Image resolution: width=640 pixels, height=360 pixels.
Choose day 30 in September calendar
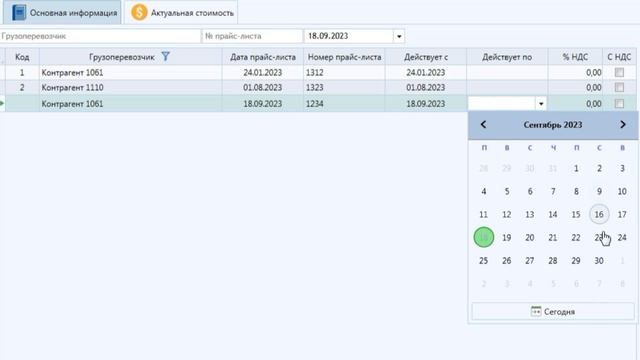coord(599,260)
